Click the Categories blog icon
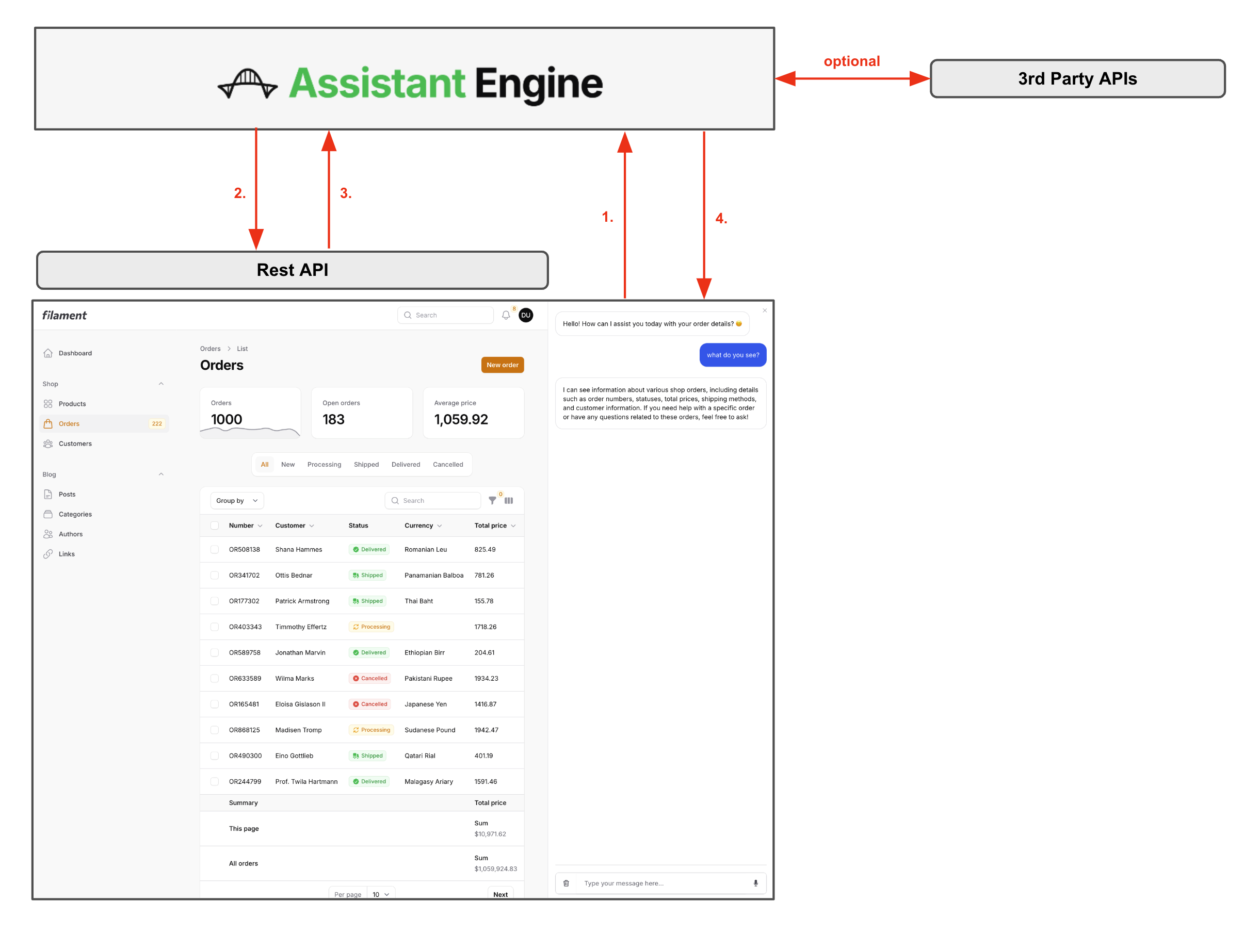Screen dimensions: 1260x952 [48, 514]
